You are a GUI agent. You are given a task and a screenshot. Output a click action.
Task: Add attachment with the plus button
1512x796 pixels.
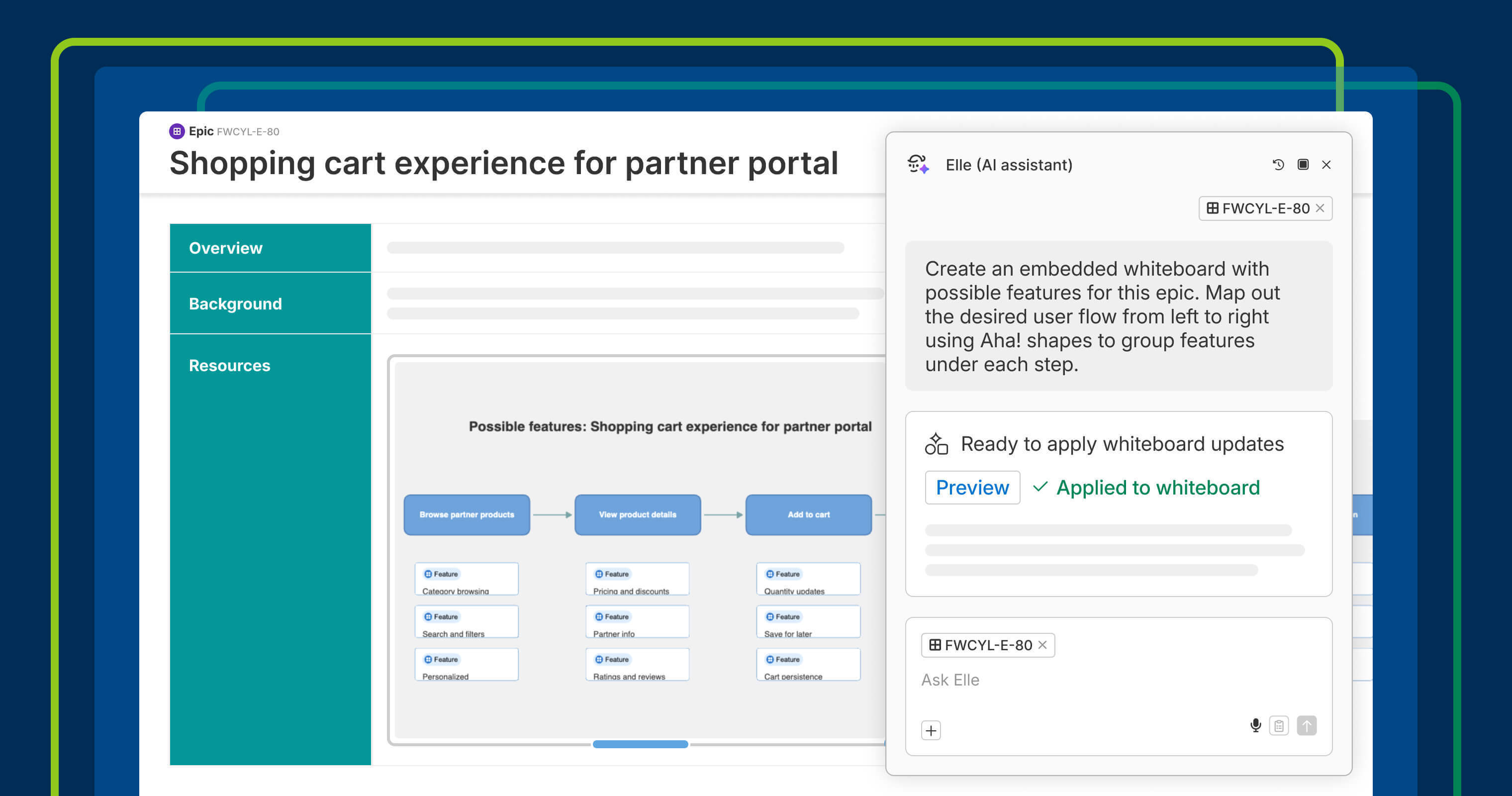tap(931, 730)
